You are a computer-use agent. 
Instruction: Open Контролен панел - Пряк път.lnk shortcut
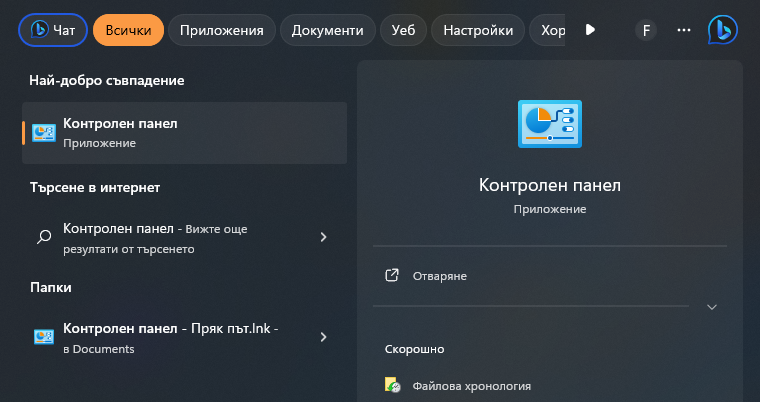[185, 338]
